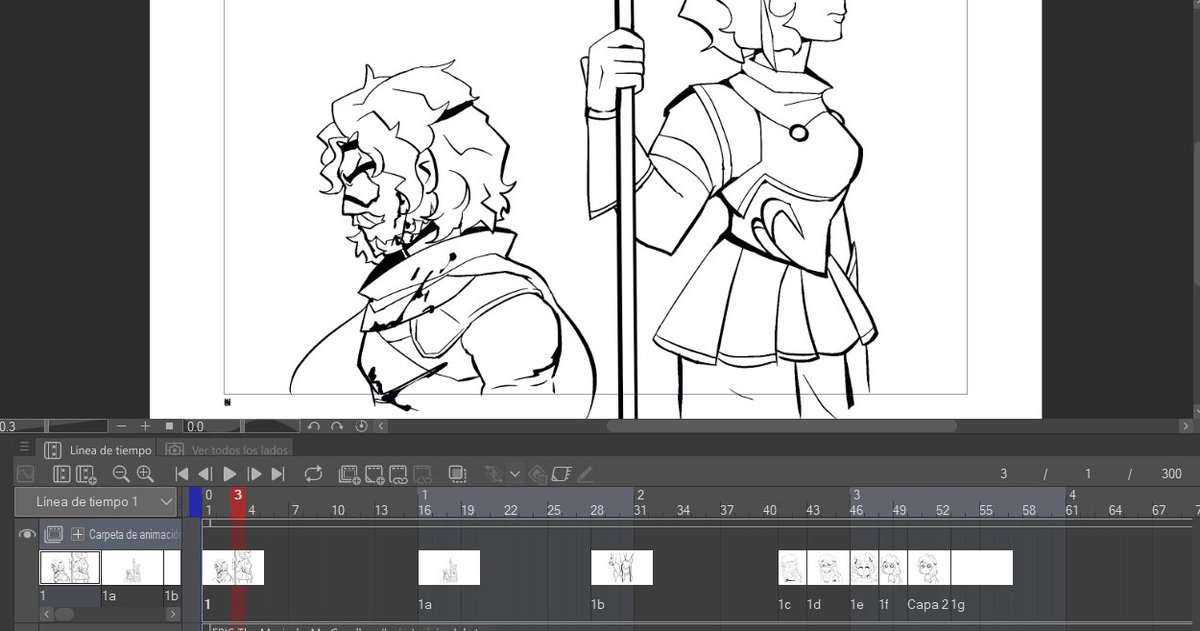Click the current frame number field showing 3
The image size is (1200, 631).
(x=1003, y=474)
